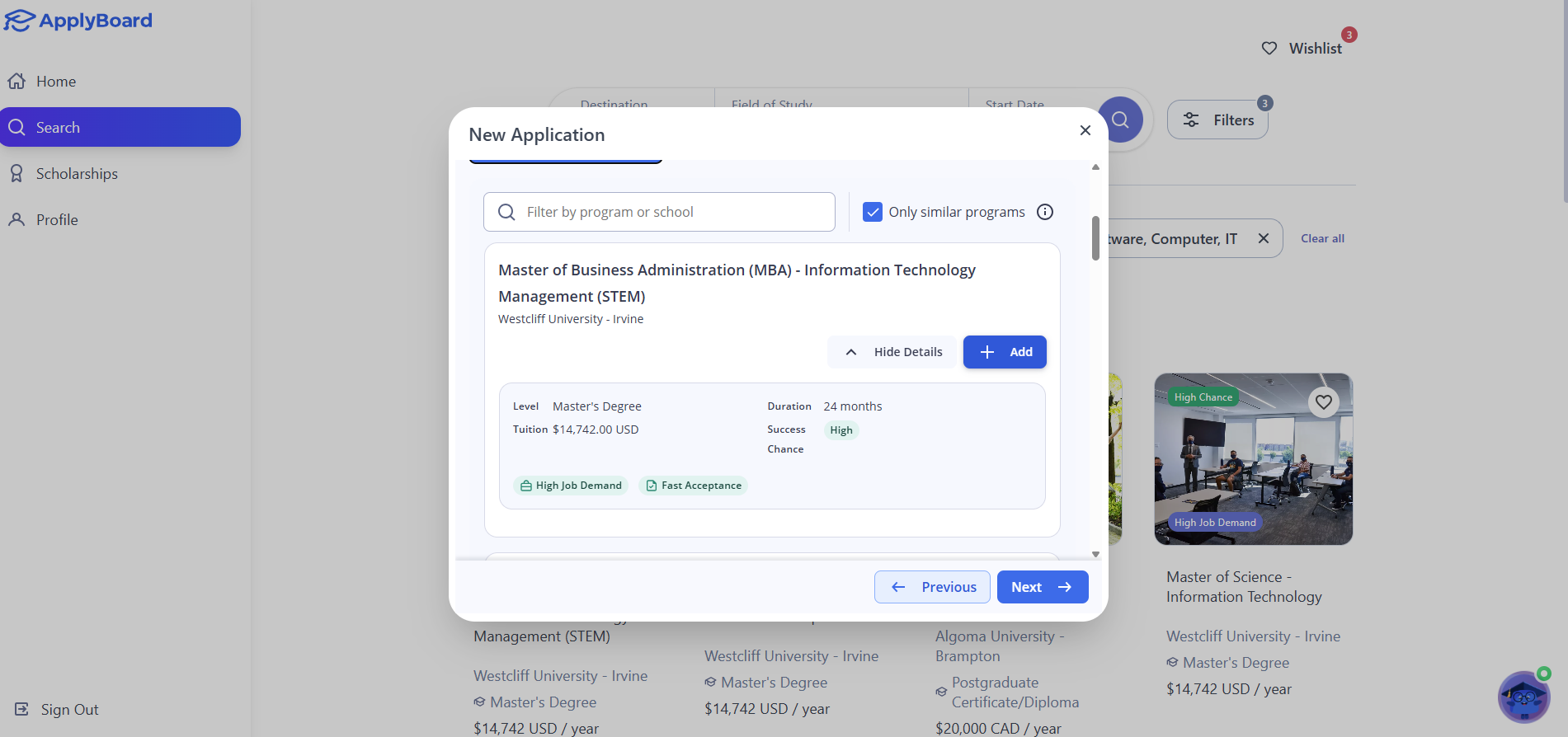
Task: Click the High Chance badge on card
Action: pyautogui.click(x=1203, y=397)
